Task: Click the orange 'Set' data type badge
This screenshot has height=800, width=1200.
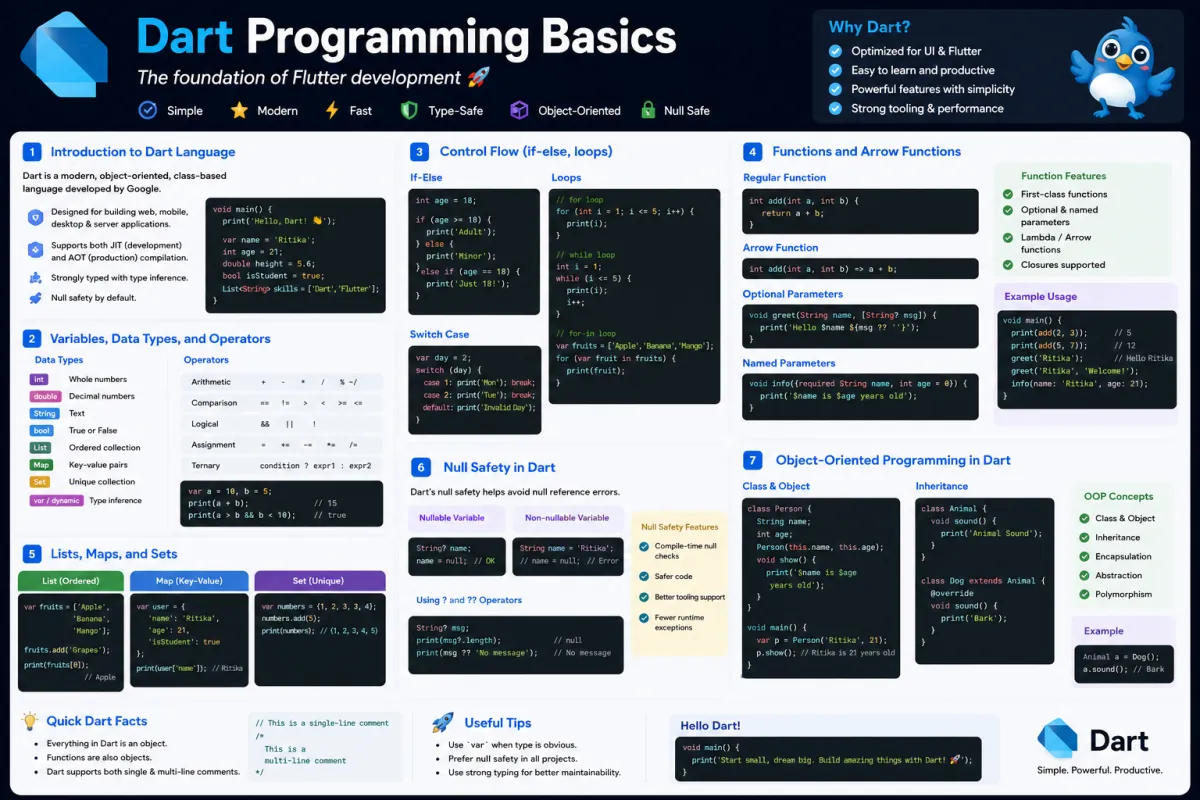Action: click(39, 482)
